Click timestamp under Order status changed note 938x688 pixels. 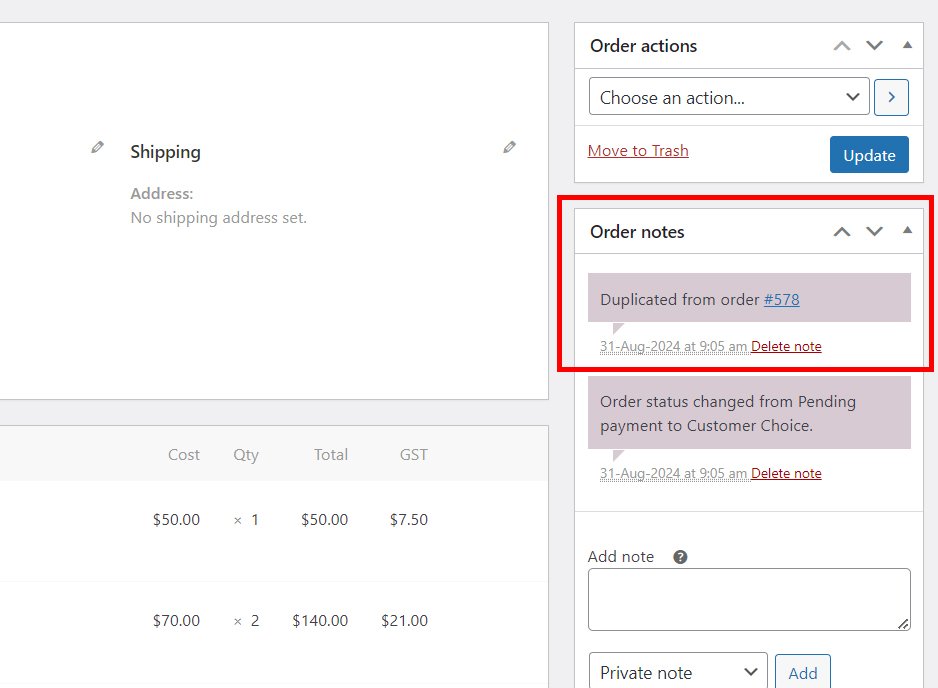click(x=673, y=473)
